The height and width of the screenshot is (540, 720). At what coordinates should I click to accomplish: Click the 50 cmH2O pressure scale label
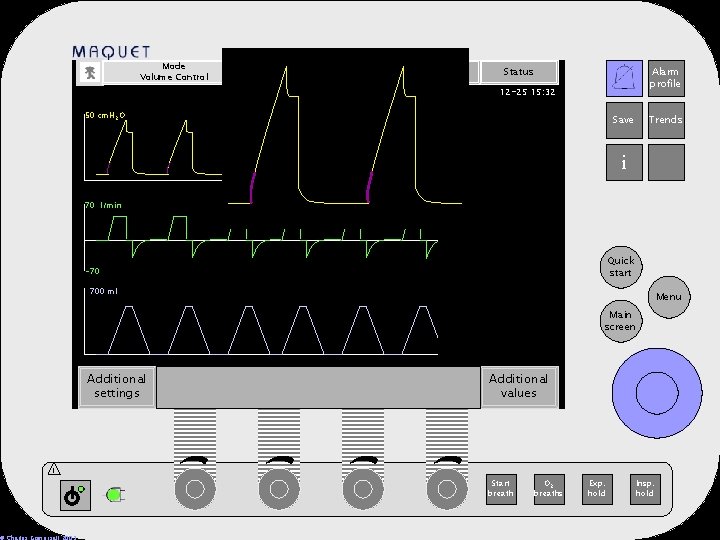tap(105, 115)
